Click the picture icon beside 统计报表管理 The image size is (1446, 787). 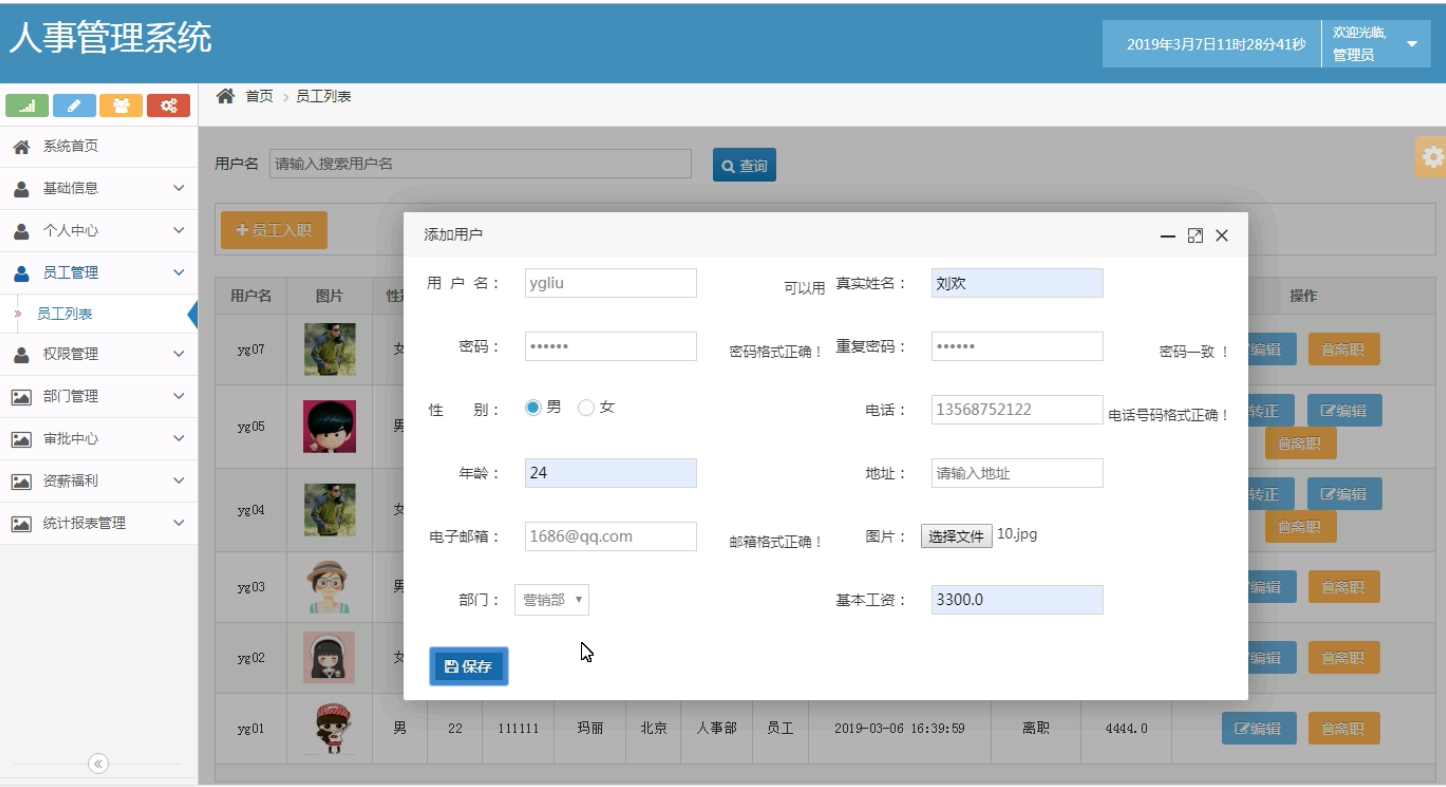point(21,524)
